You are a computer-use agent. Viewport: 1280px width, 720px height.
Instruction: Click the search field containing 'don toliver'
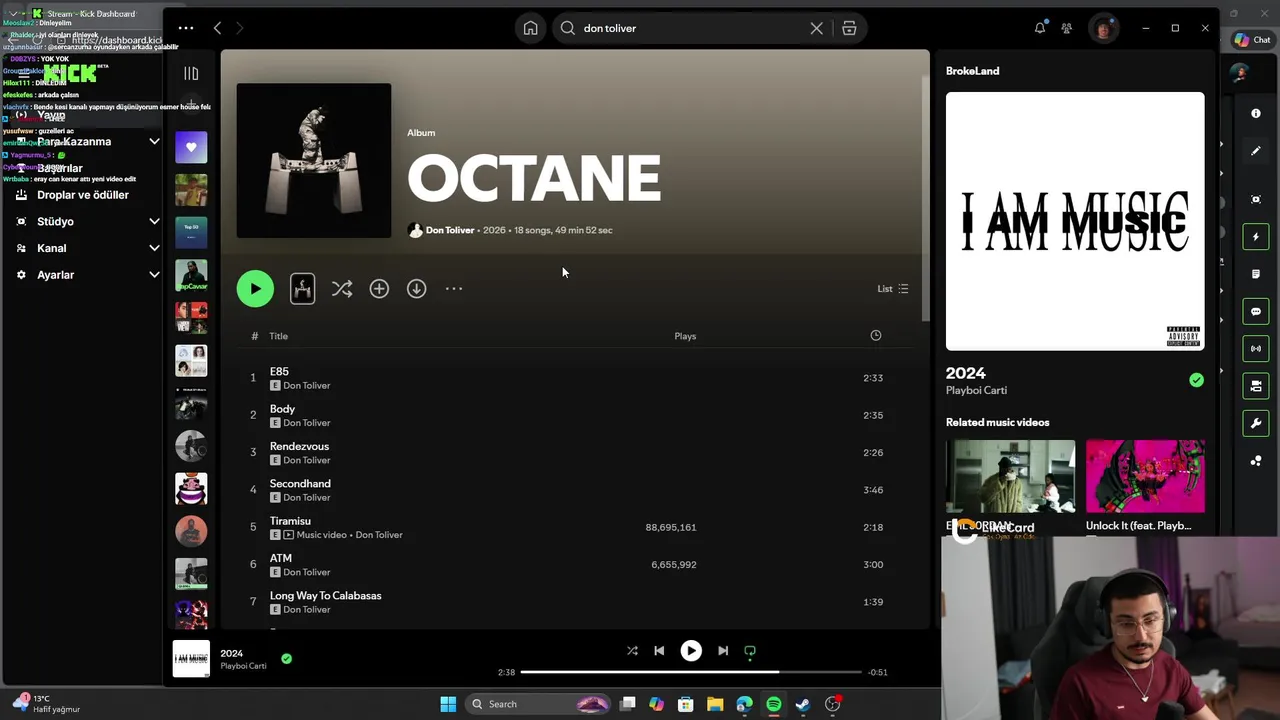(x=693, y=28)
